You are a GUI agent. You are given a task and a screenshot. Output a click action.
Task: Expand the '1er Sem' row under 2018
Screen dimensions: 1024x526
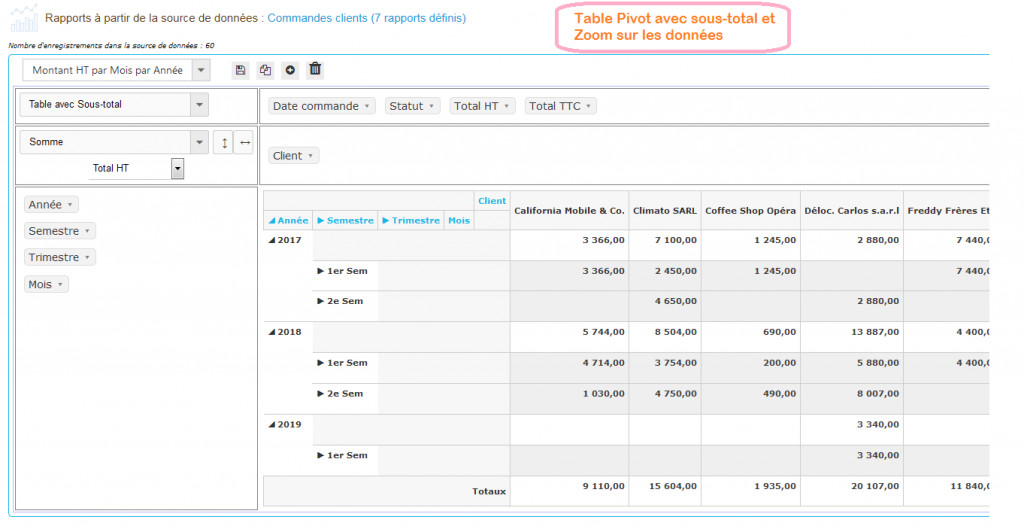point(321,363)
